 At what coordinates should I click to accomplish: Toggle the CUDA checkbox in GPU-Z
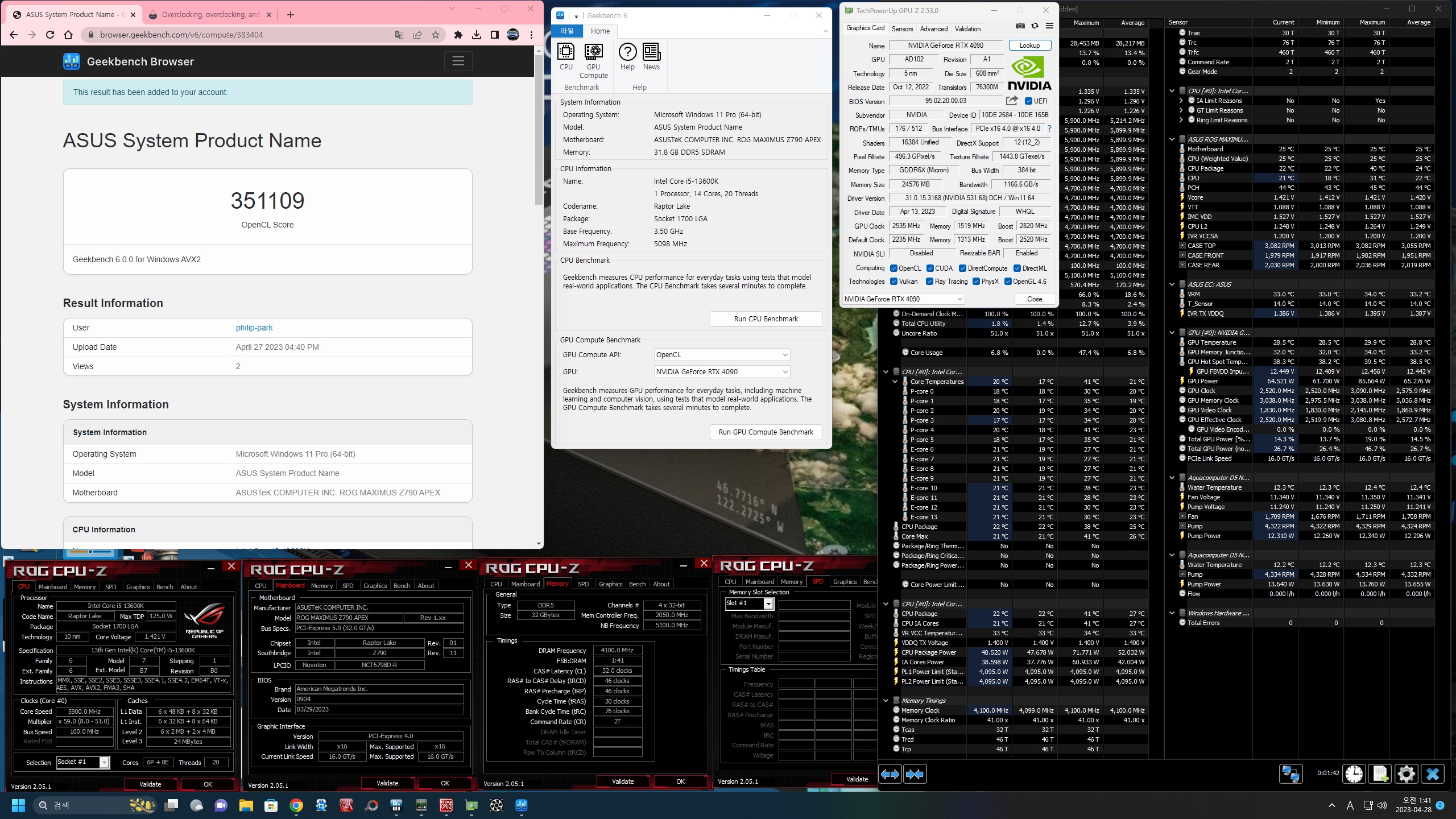[930, 268]
